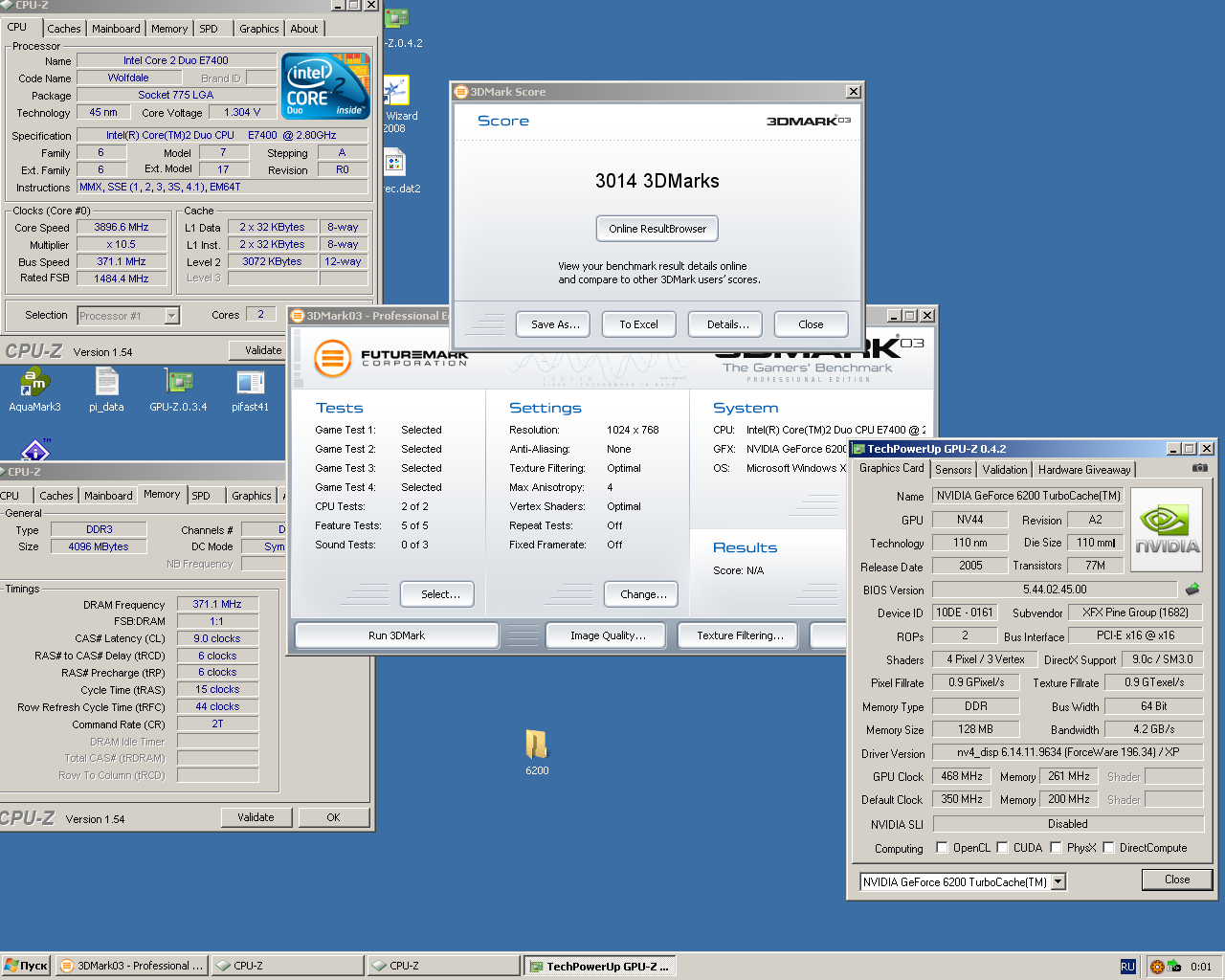This screenshot has width=1225, height=980.
Task: Click Save As… in 3DMark Score
Action: coord(555,324)
